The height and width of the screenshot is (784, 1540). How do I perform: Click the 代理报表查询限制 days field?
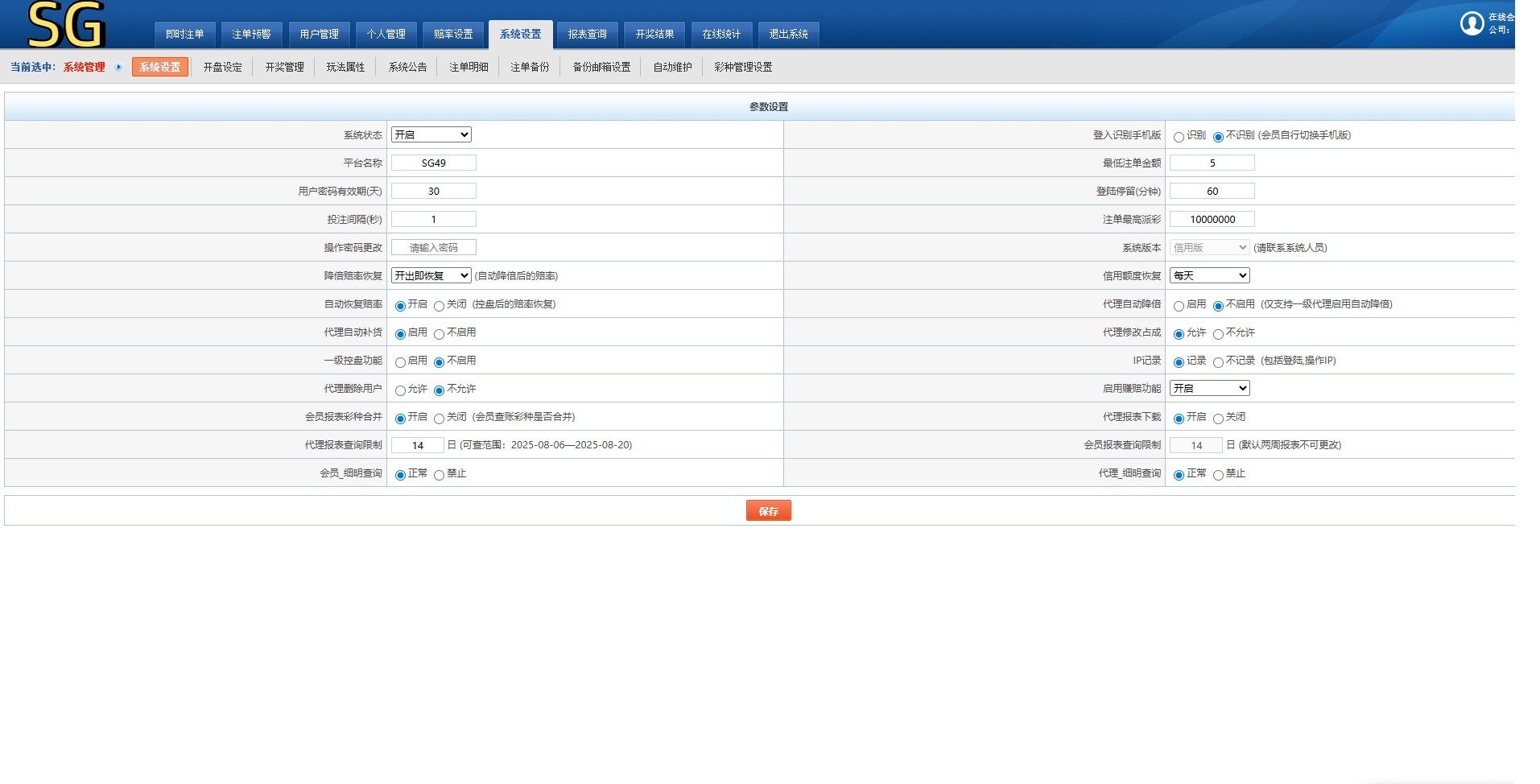click(x=417, y=445)
